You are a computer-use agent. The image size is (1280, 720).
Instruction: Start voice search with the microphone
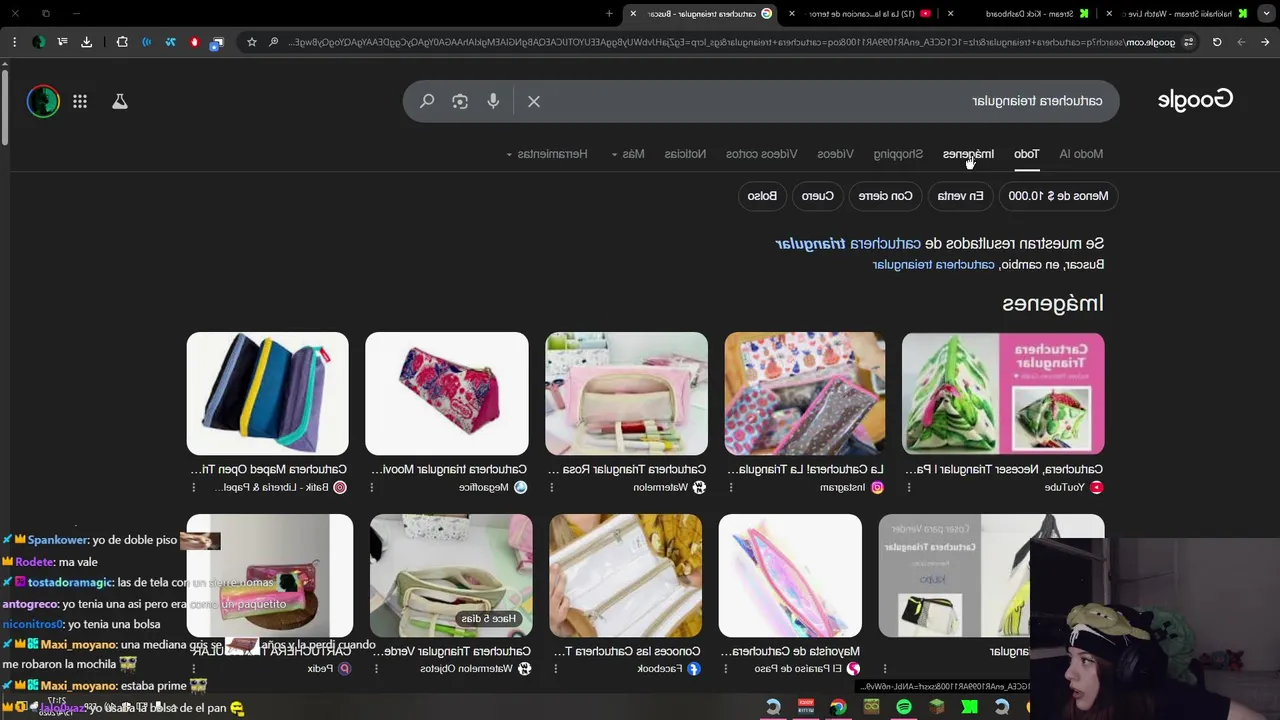(493, 101)
